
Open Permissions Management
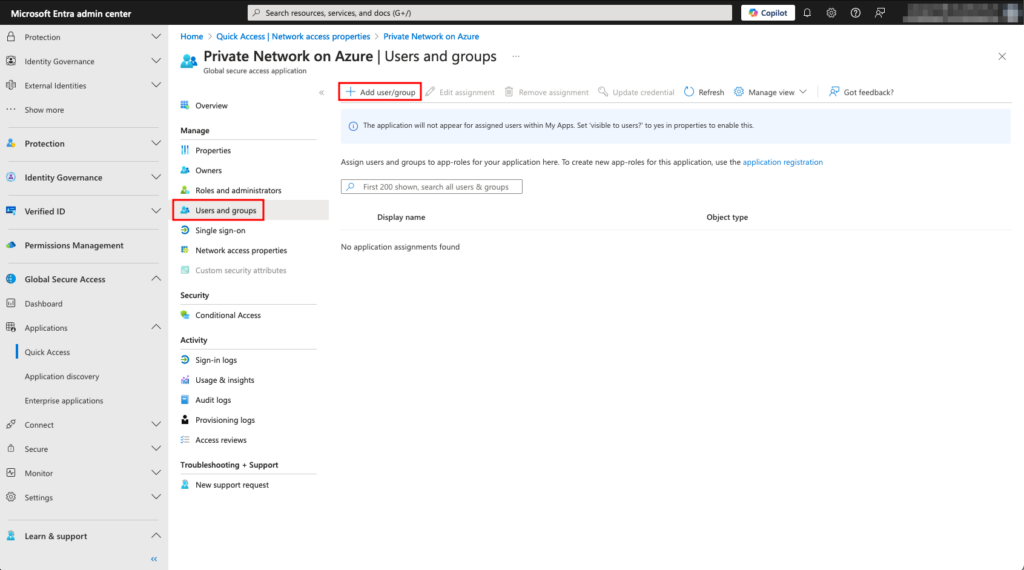point(74,245)
